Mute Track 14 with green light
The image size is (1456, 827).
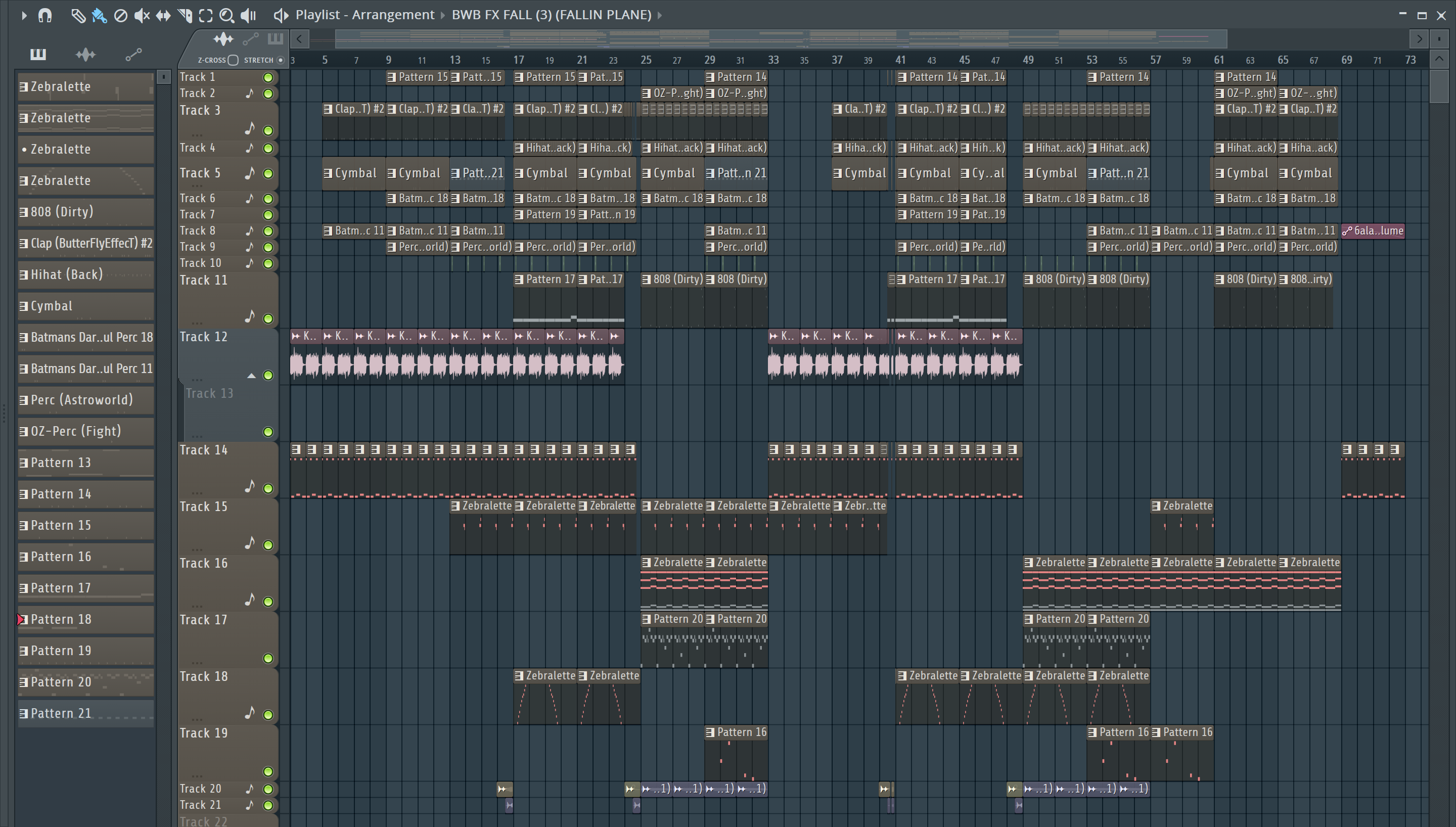tap(268, 488)
